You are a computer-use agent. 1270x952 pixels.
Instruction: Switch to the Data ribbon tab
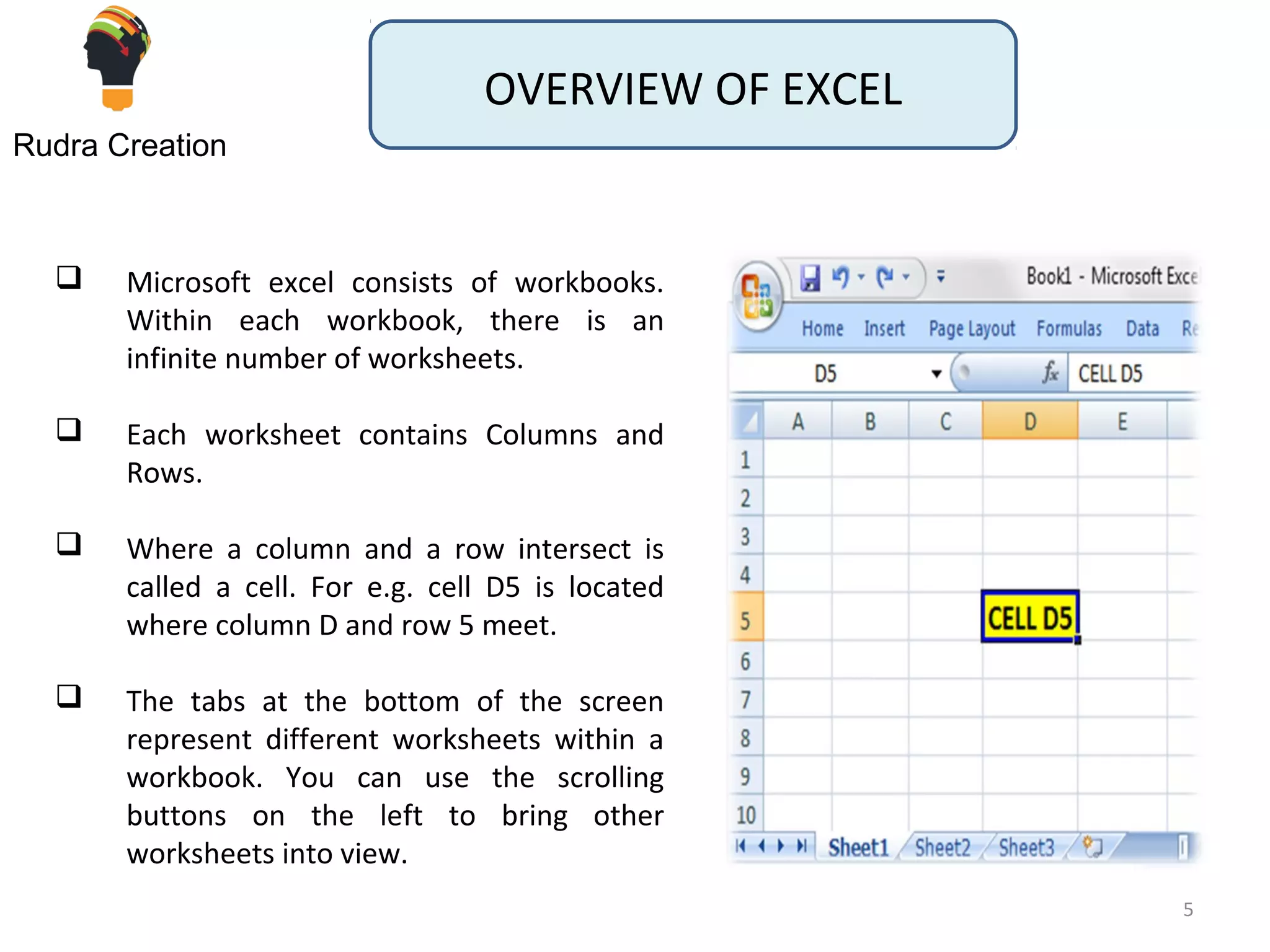[x=1142, y=328]
